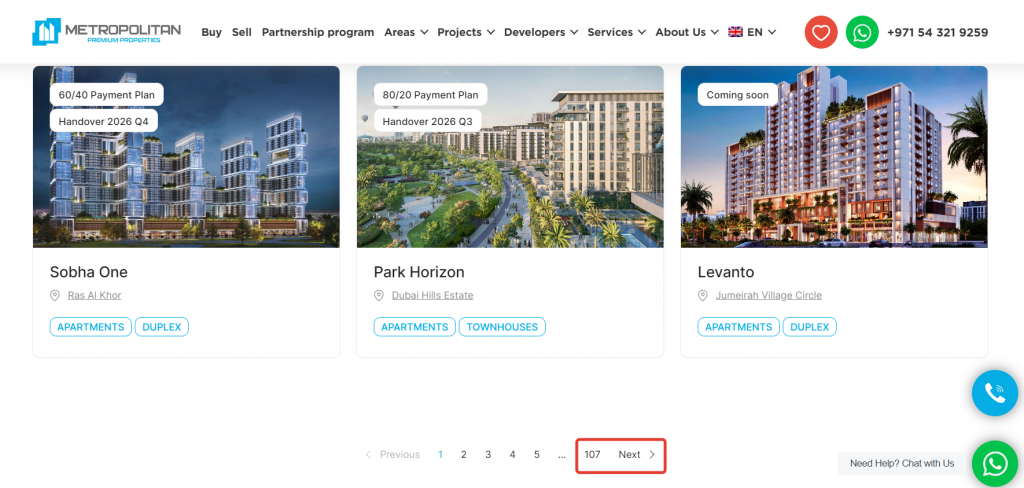Open the Buy menu item
The image size is (1024, 488).
[x=211, y=32]
